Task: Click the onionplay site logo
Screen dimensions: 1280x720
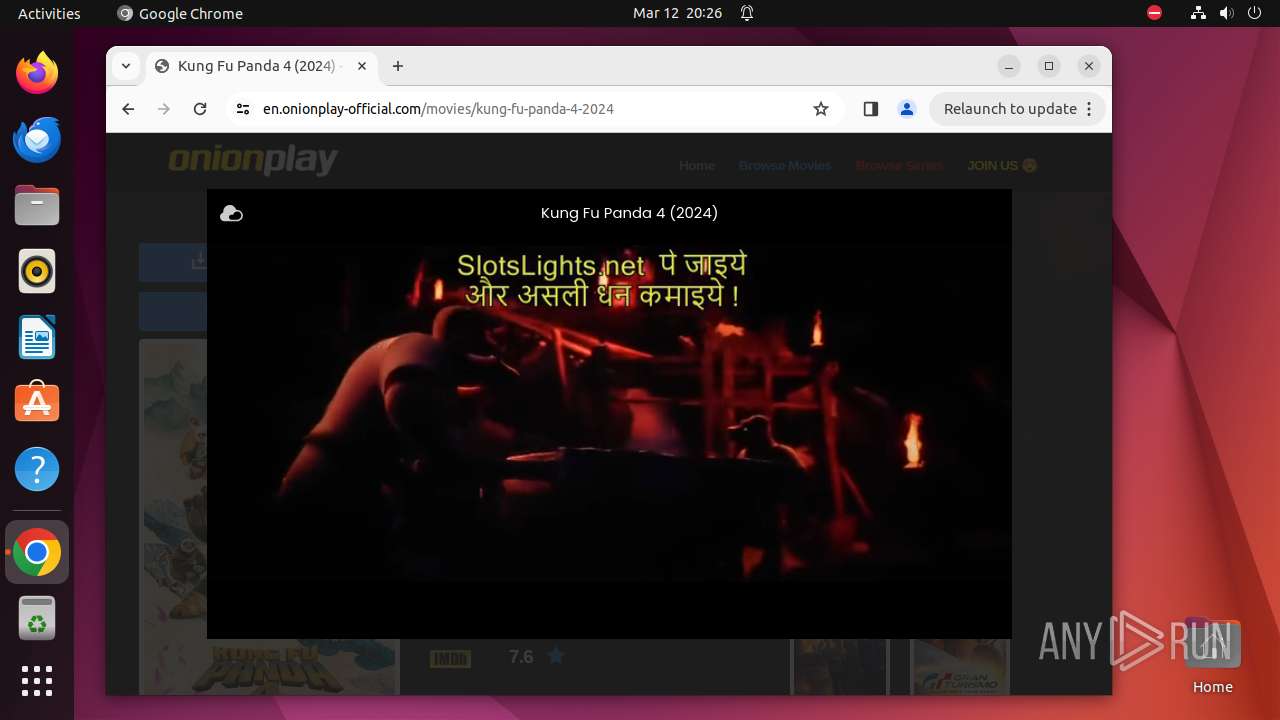Action: 253,160
